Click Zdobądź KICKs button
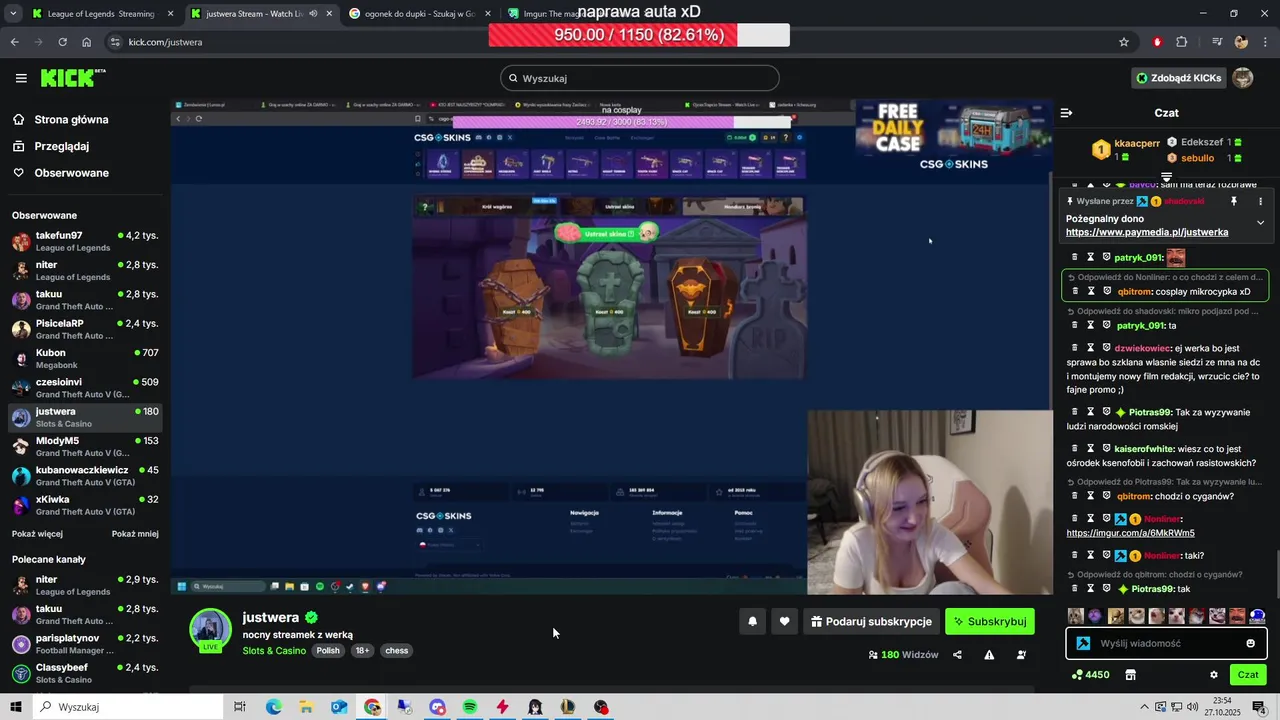The image size is (1280, 720). [1178, 78]
